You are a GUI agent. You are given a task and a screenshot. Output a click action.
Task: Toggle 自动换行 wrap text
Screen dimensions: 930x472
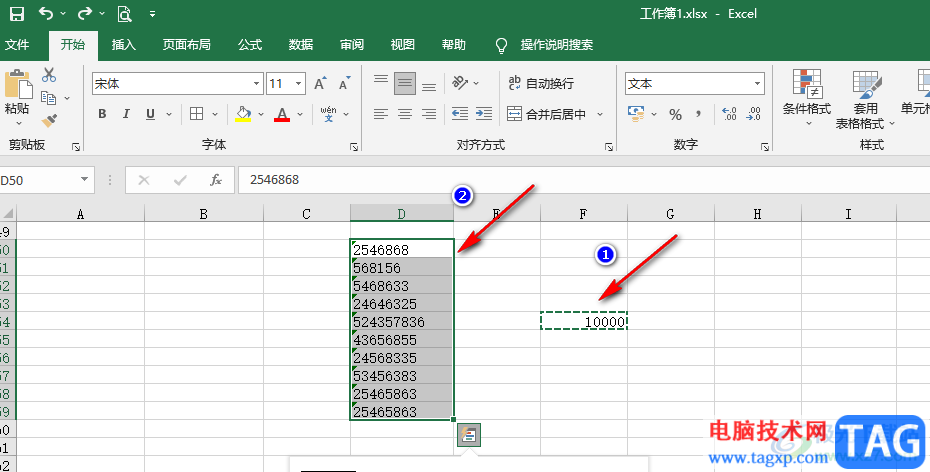(541, 84)
